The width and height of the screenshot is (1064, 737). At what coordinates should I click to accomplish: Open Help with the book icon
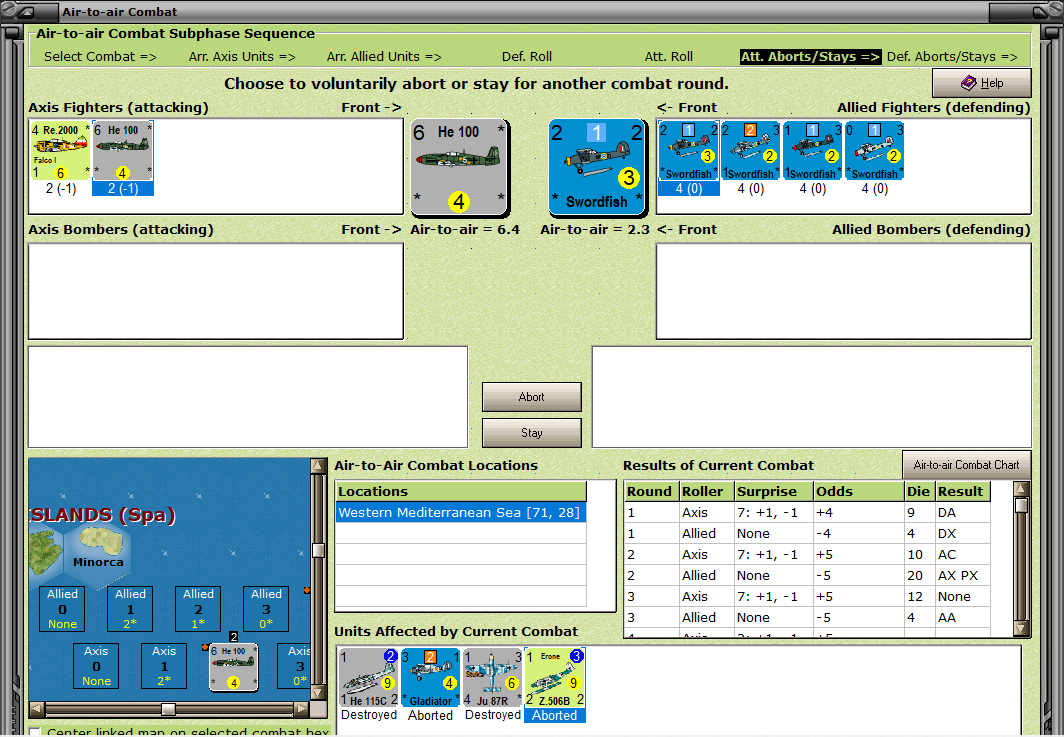click(981, 83)
